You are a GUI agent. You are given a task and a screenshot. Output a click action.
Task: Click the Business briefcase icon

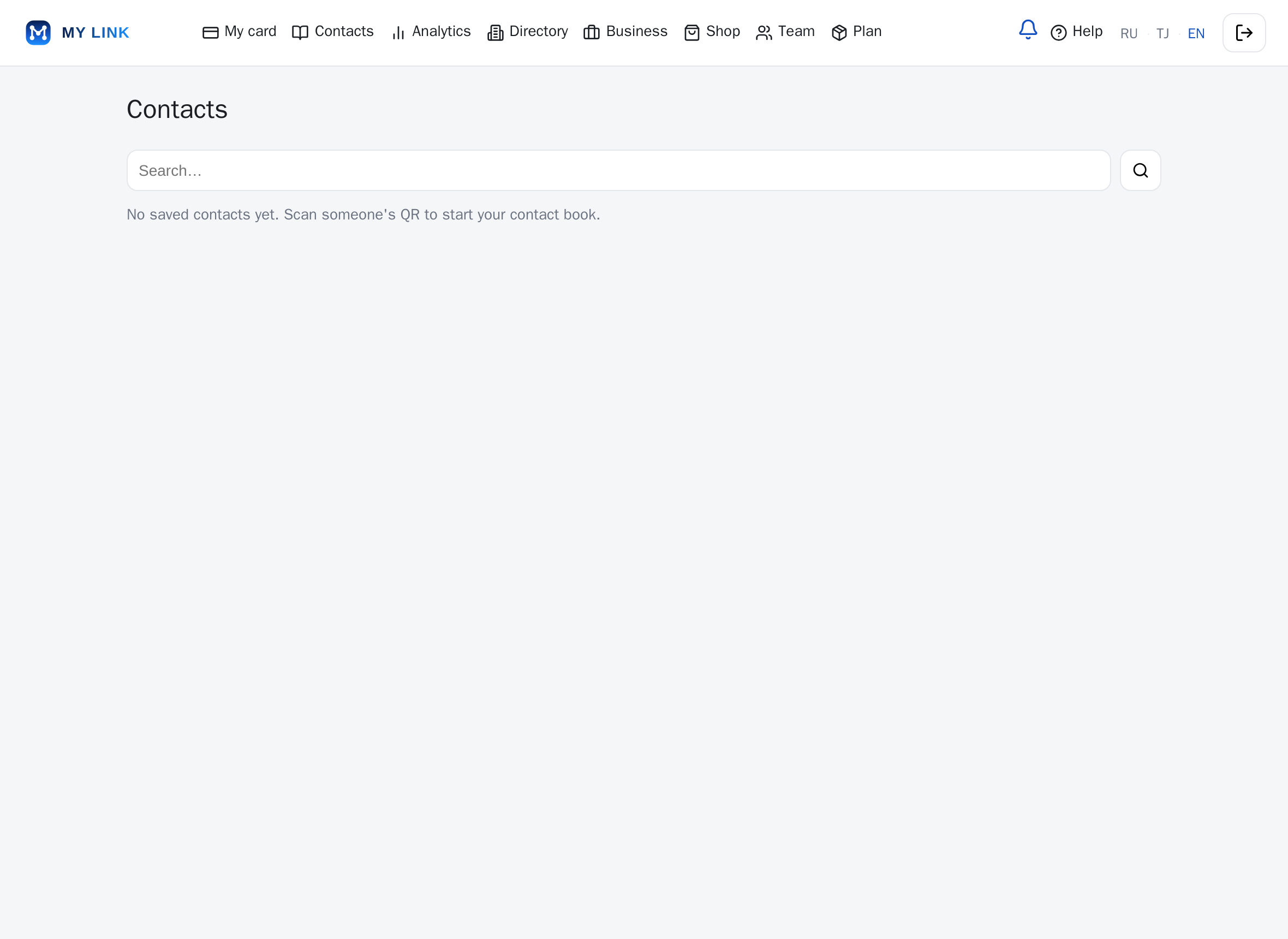[x=592, y=33]
